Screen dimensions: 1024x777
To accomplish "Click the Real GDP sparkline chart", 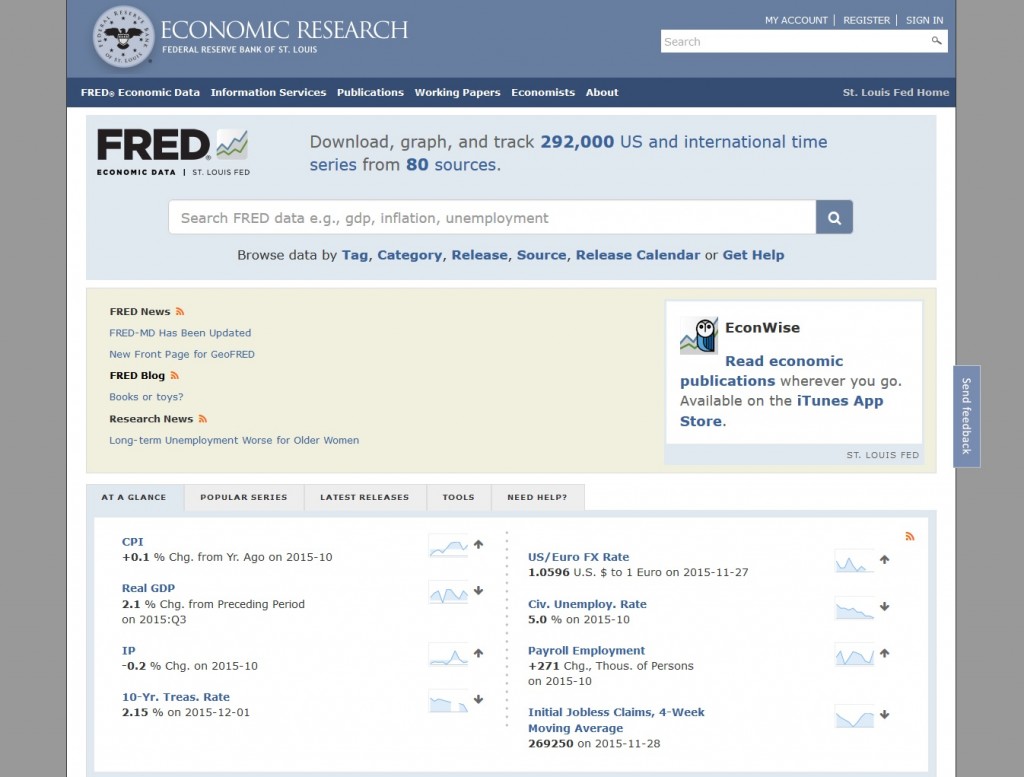I will pyautogui.click(x=448, y=592).
